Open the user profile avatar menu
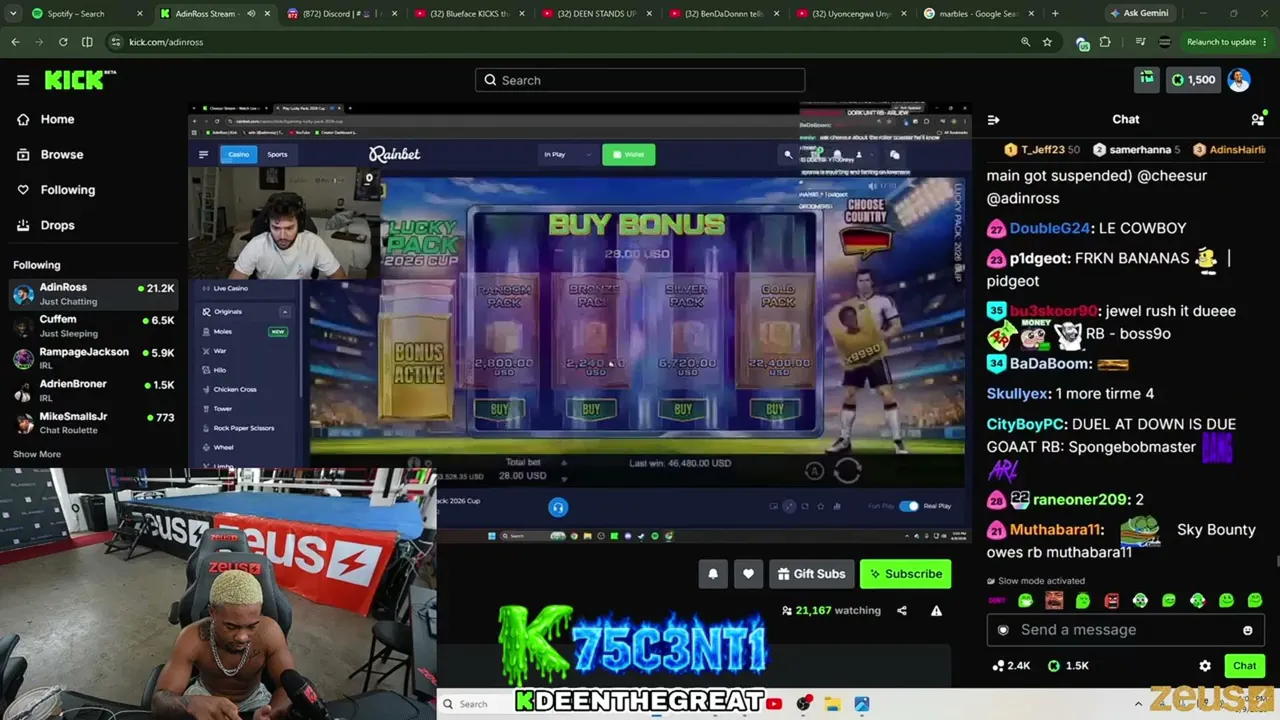This screenshot has width=1280, height=720. pyautogui.click(x=1239, y=80)
